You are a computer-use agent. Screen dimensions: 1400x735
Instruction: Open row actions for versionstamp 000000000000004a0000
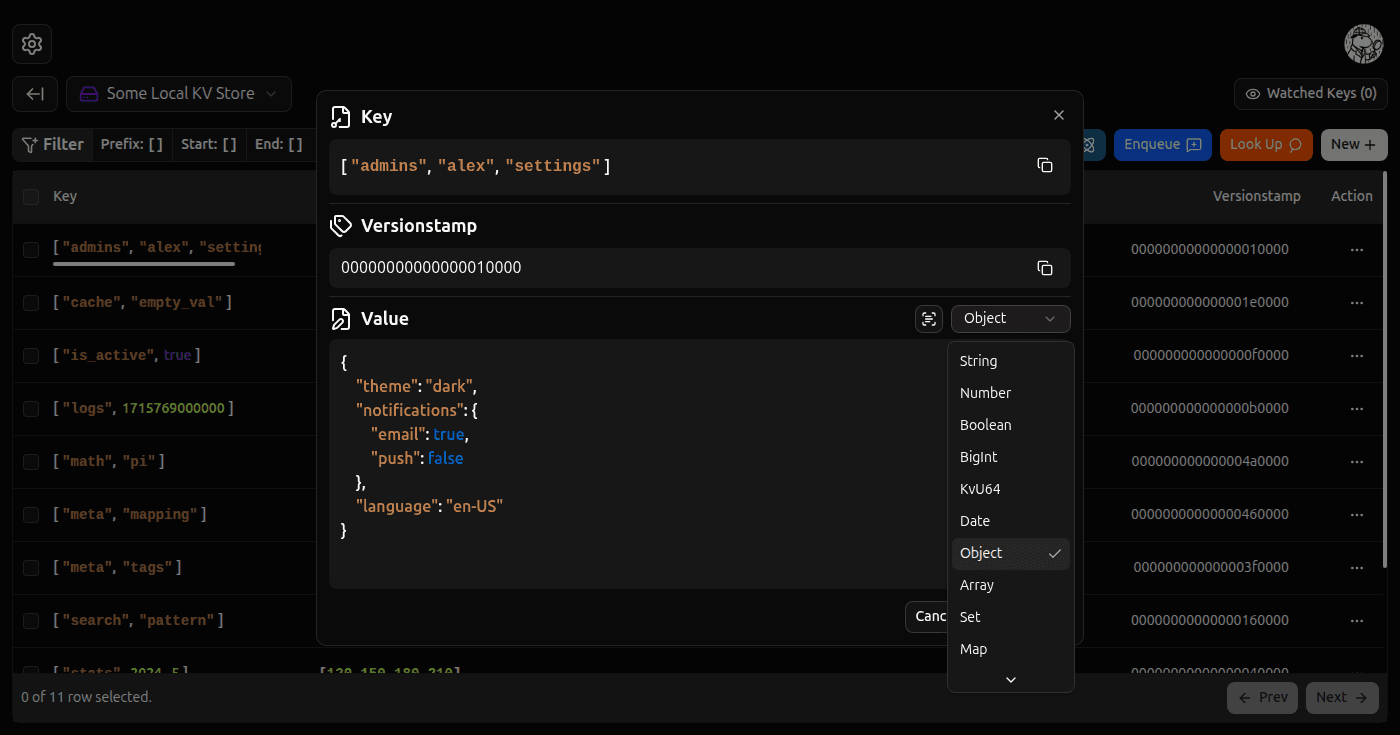(1357, 461)
